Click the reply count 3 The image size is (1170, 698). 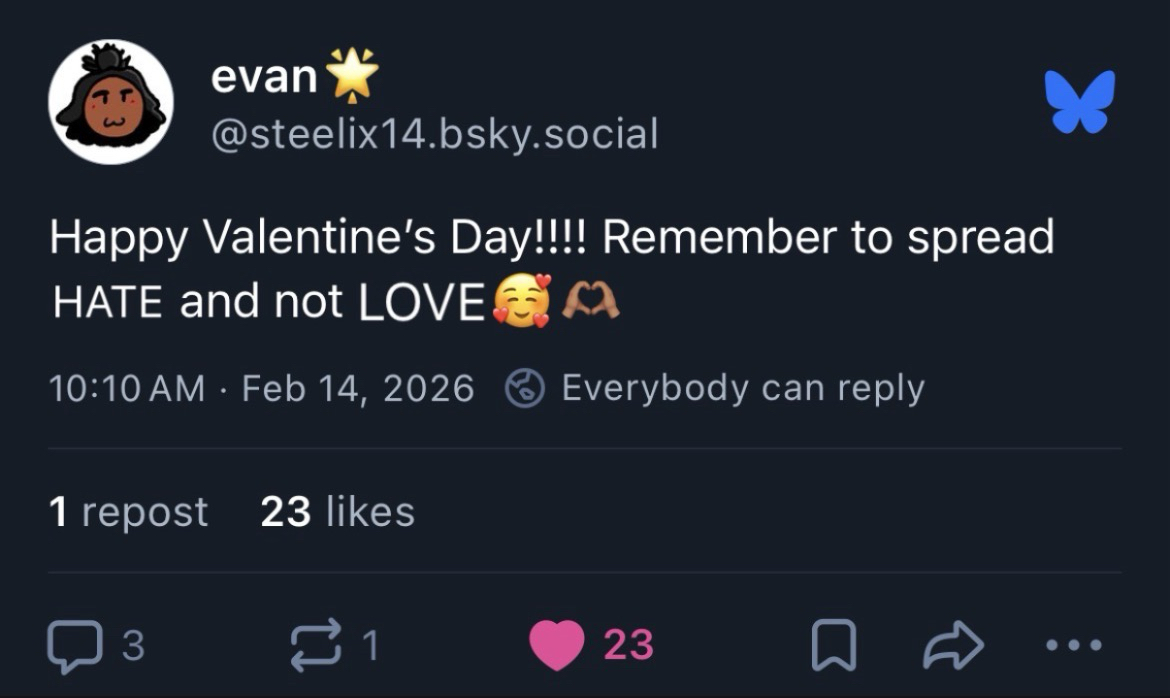pyautogui.click(x=133, y=645)
